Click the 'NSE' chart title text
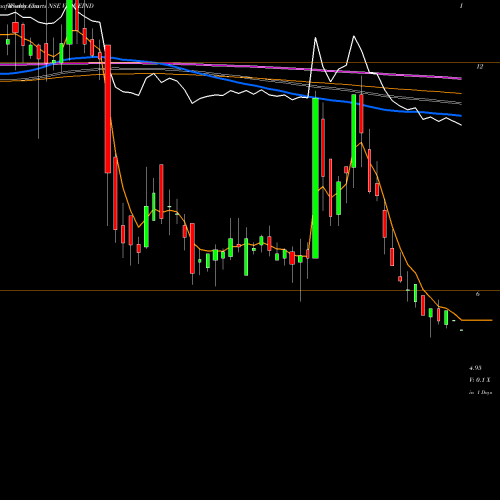Viewport: 500px width, 500px height. (x=54, y=6)
